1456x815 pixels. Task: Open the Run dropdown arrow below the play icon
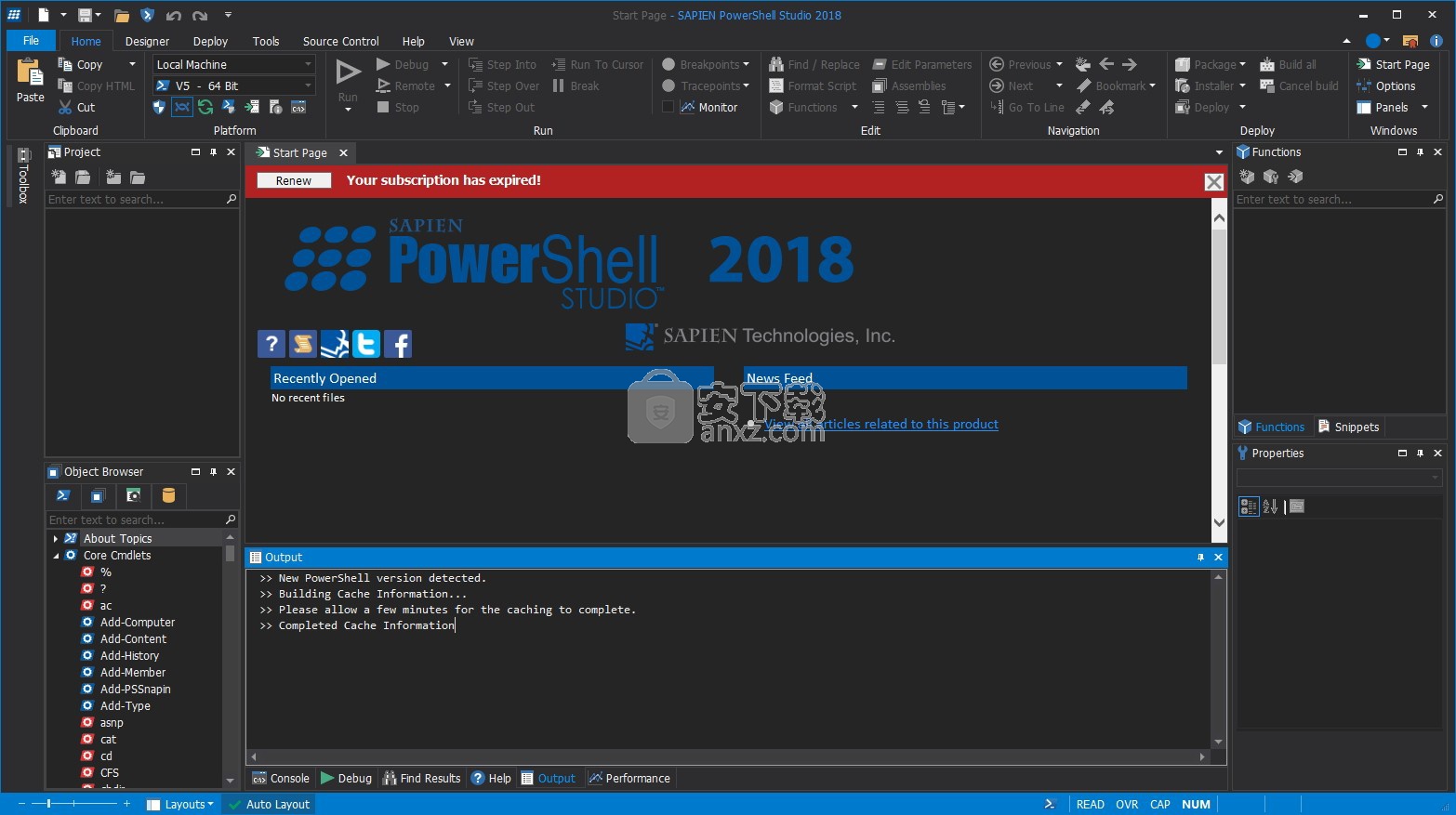(x=348, y=110)
